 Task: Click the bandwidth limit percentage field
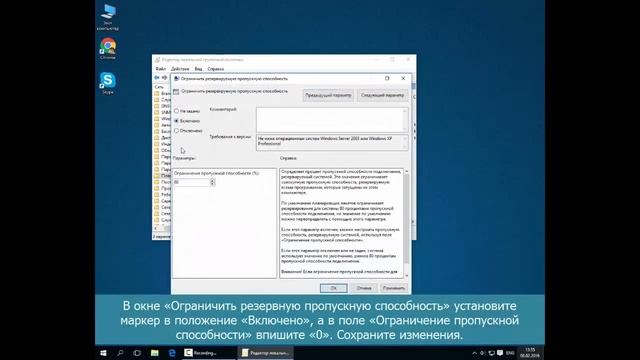pyautogui.click(x=191, y=182)
